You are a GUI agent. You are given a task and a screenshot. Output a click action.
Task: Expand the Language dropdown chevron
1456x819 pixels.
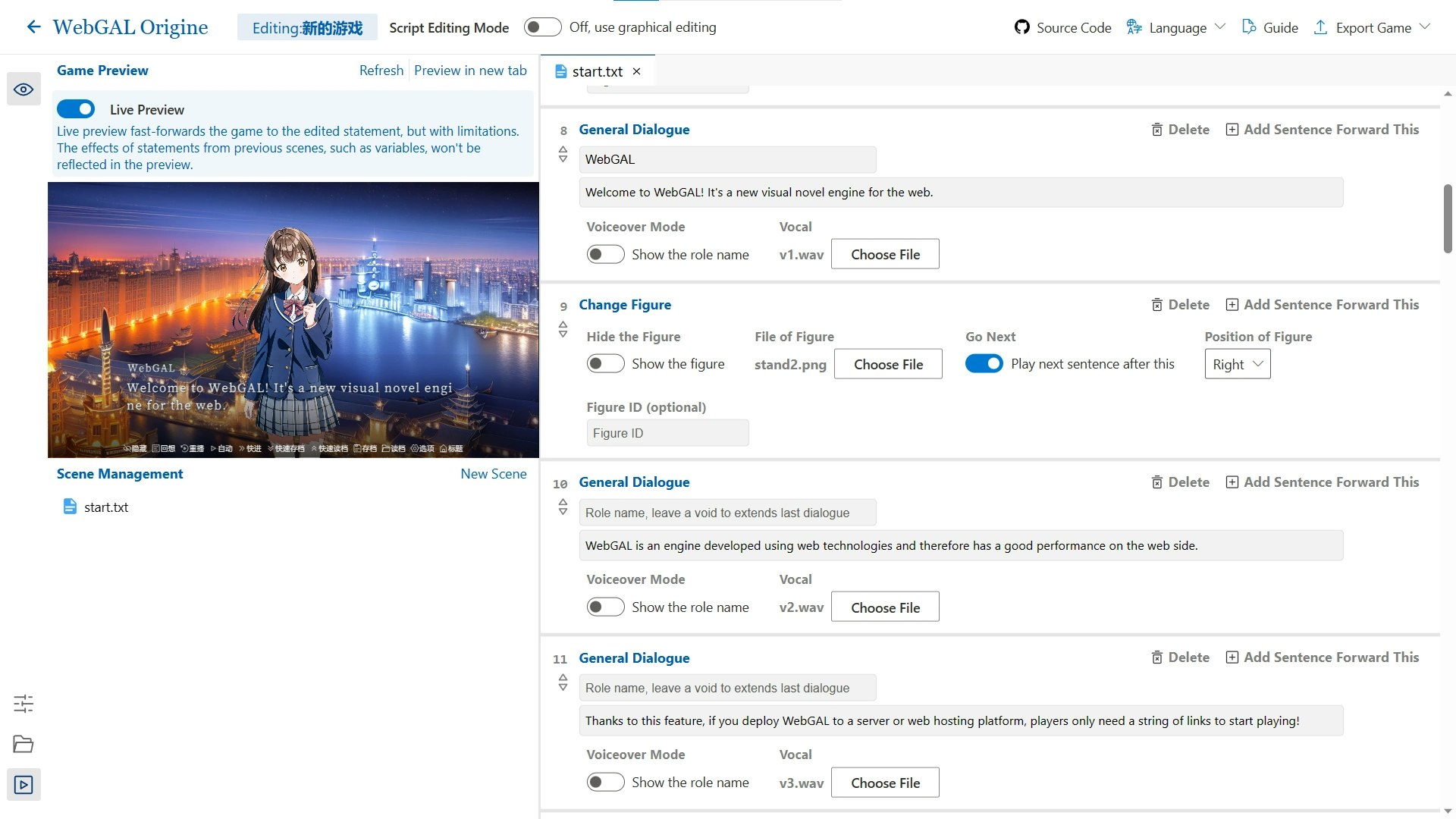1220,27
